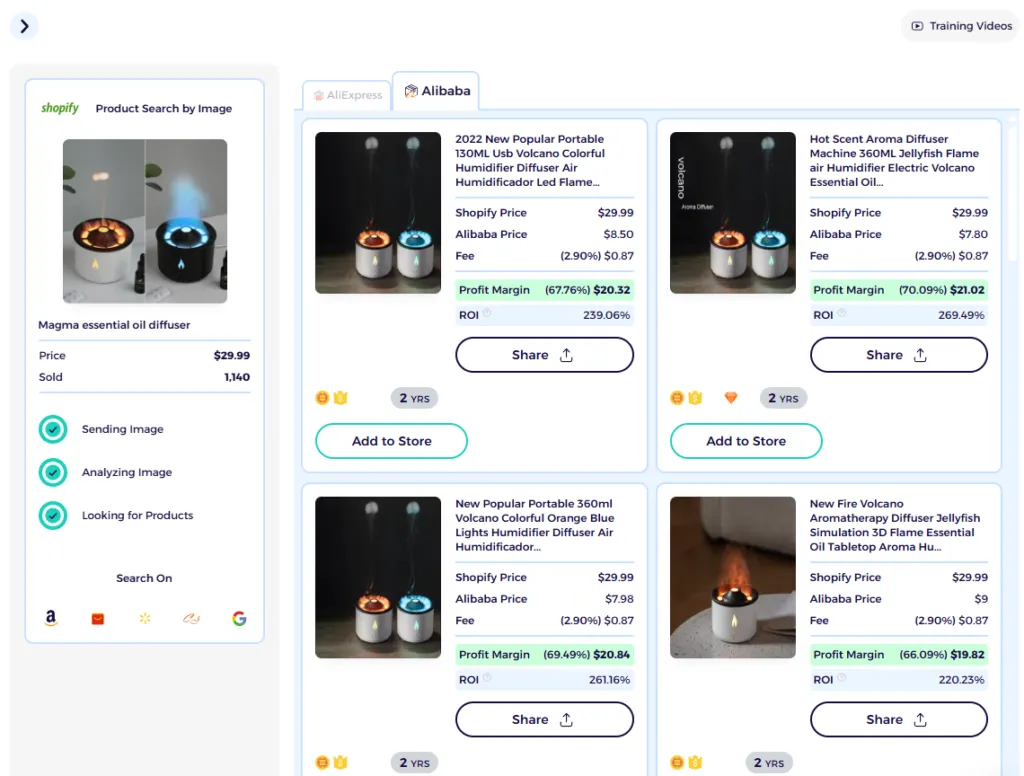Click the Alibaba icon under Search On
Image resolution: width=1024 pixels, height=776 pixels.
click(x=191, y=618)
